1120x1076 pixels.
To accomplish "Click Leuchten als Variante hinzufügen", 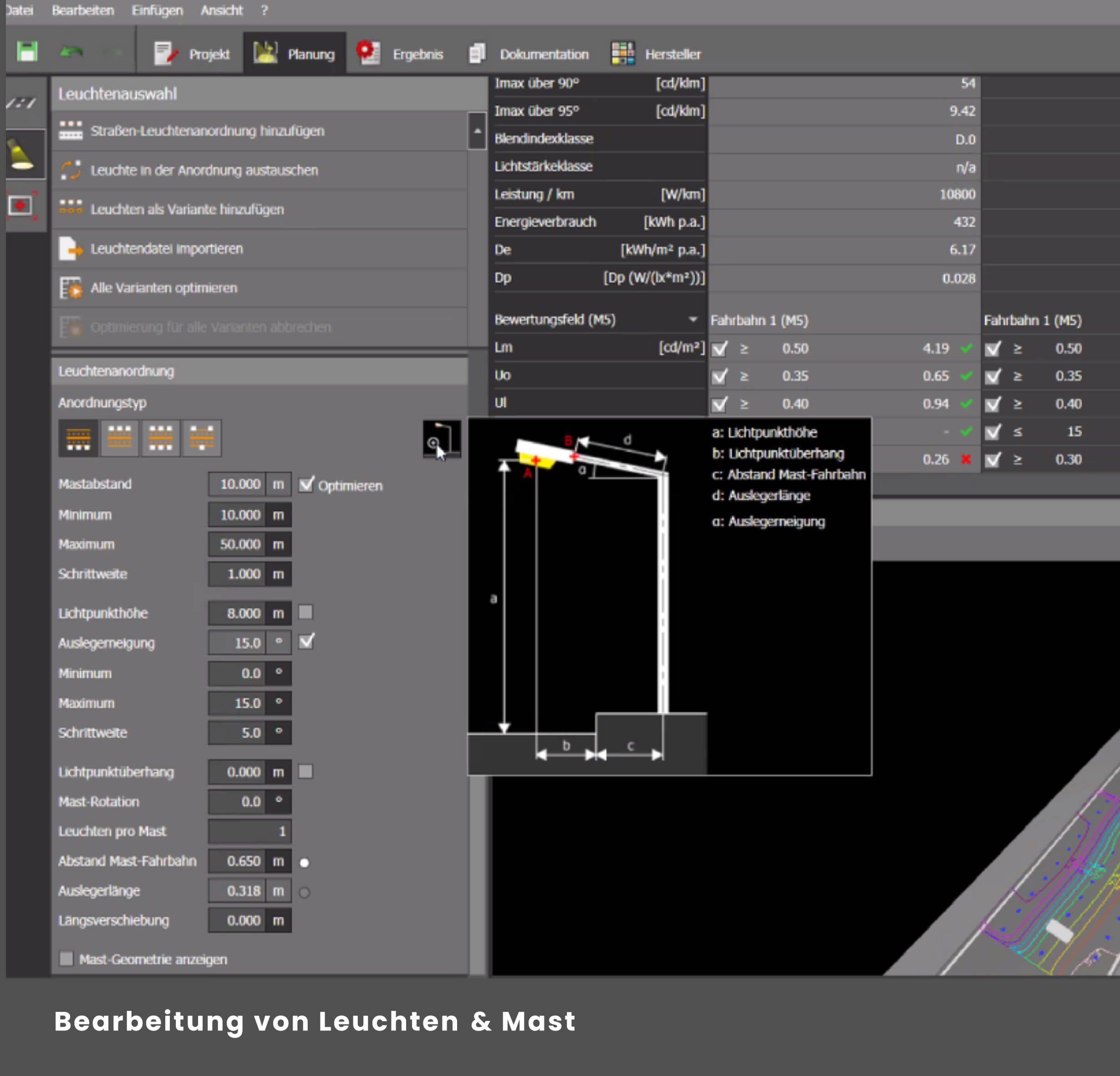I will coord(260,209).
